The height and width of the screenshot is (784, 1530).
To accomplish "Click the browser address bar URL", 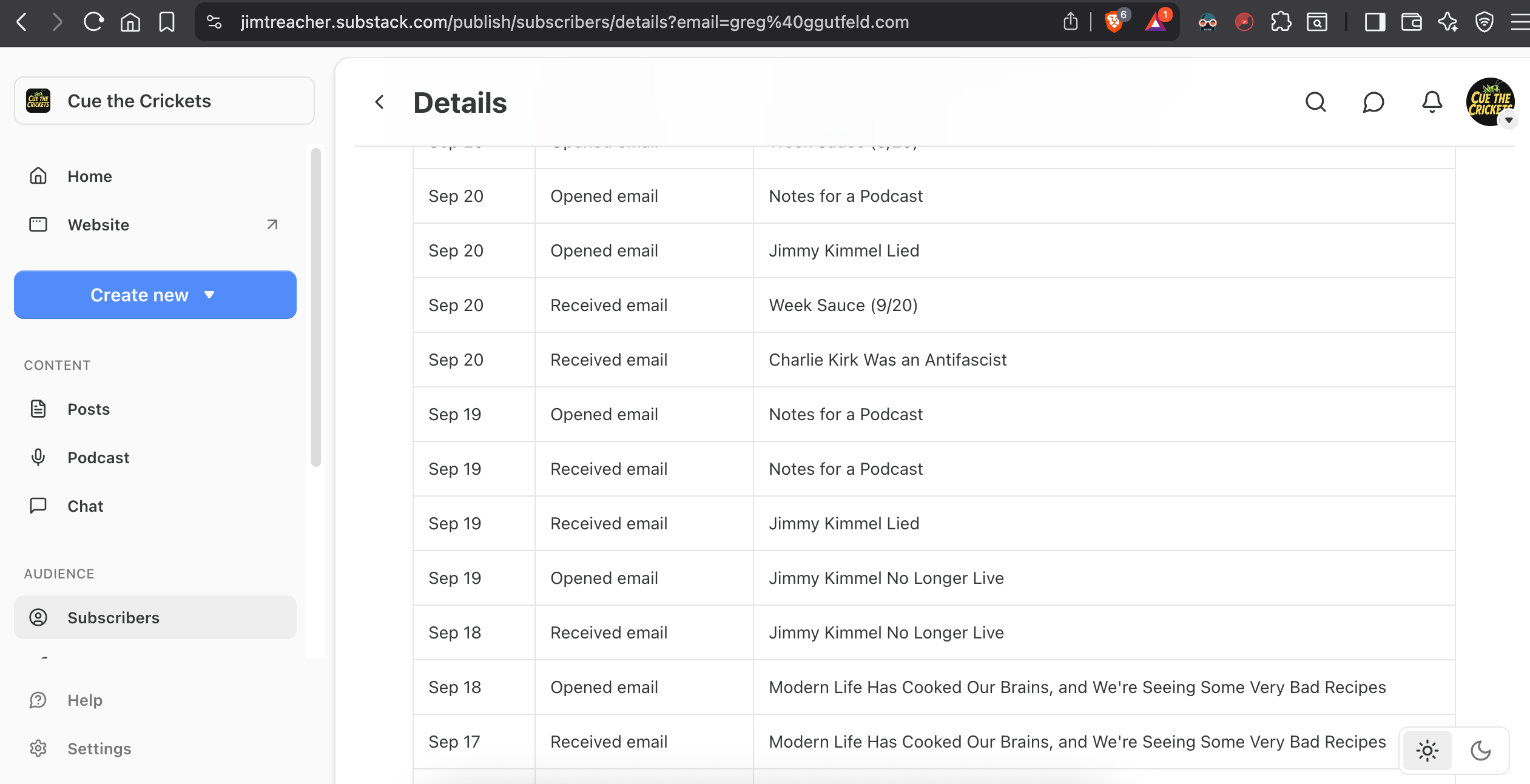I will [x=574, y=22].
